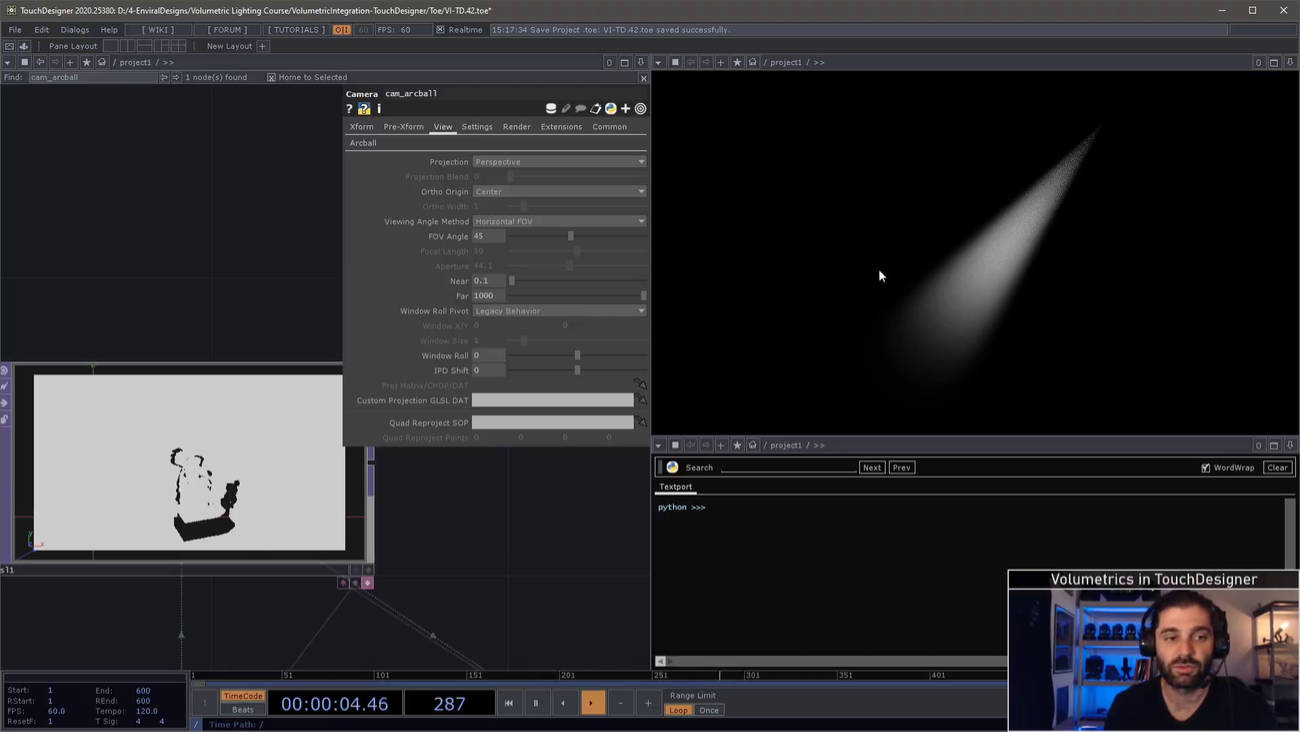
Task: Toggle the orange O|I power button
Action: pyautogui.click(x=342, y=30)
